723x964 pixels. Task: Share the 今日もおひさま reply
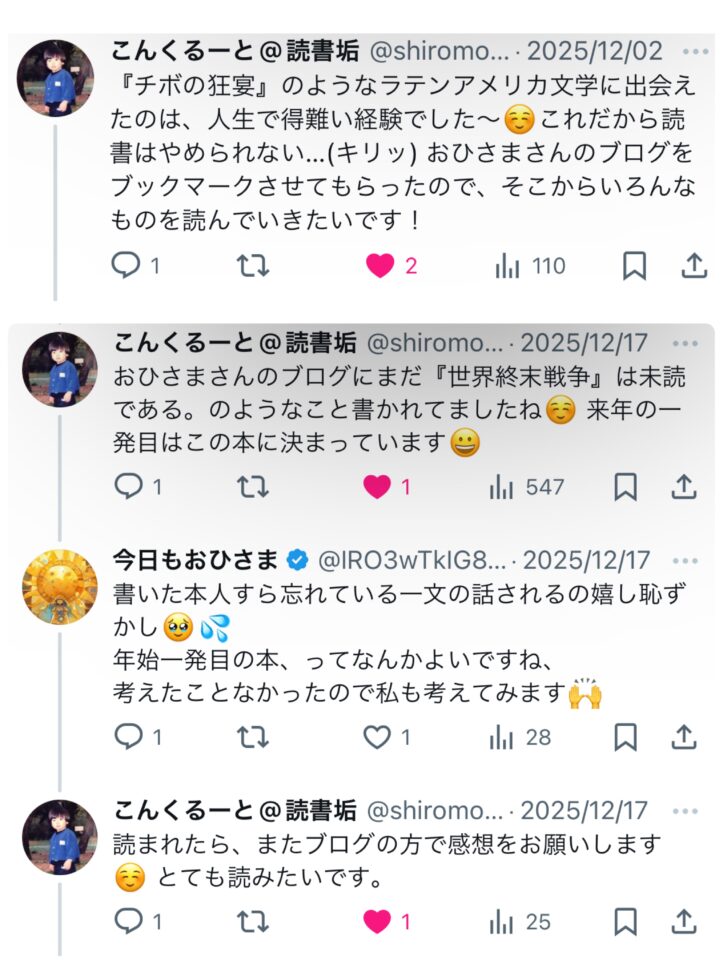pos(684,738)
